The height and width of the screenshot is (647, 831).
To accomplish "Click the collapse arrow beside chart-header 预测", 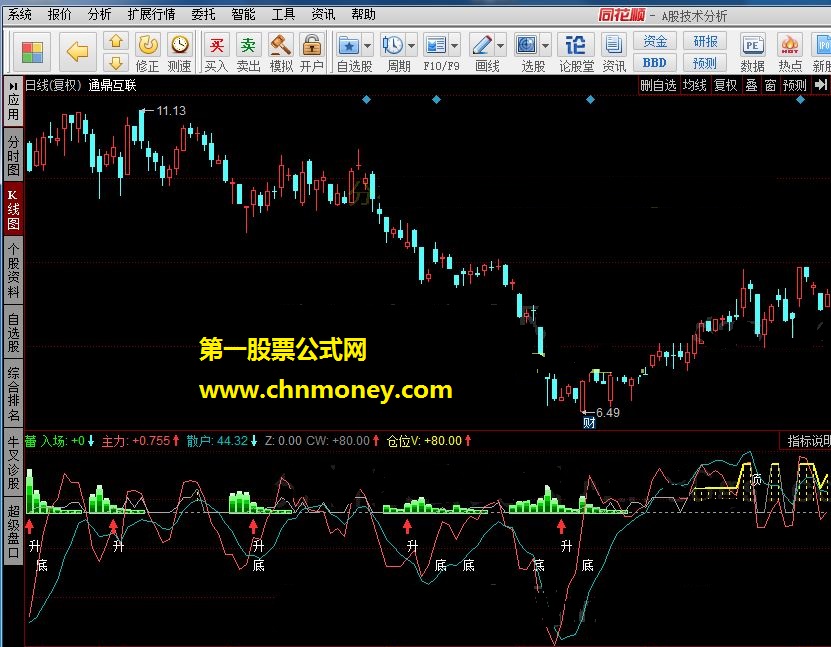I will tap(820, 85).
